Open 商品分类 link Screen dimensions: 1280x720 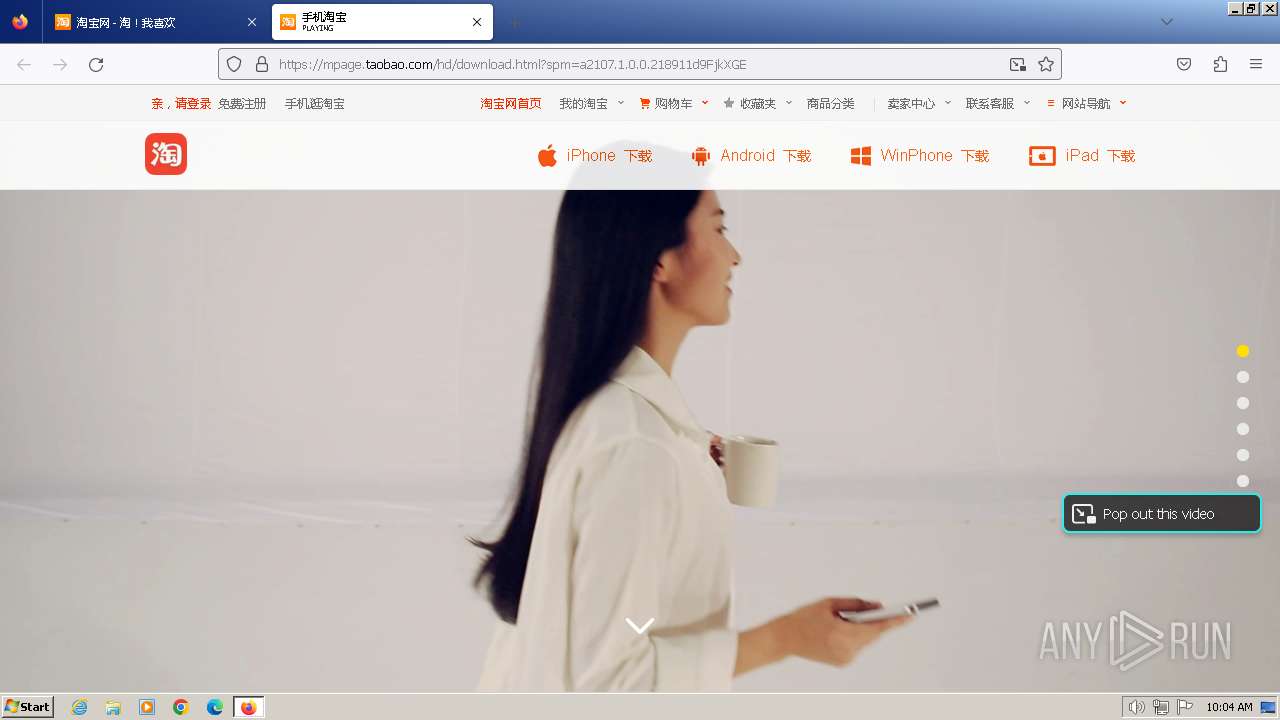(x=831, y=103)
